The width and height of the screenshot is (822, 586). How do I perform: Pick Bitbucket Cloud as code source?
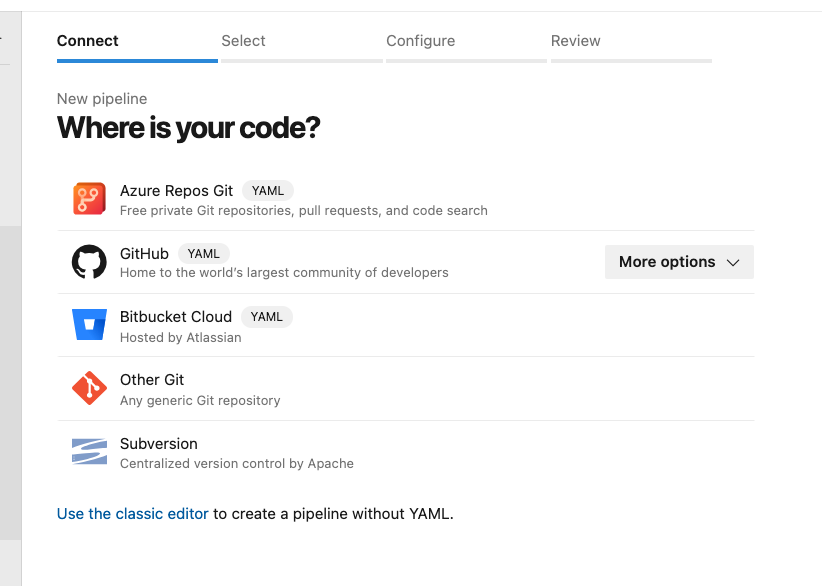(176, 317)
